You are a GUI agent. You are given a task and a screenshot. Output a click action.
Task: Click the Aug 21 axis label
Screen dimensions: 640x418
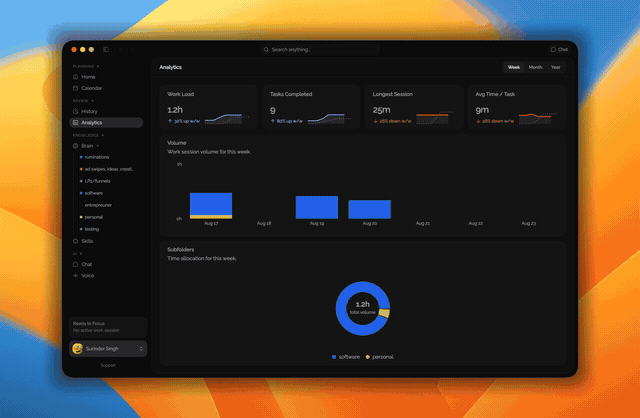click(422, 223)
